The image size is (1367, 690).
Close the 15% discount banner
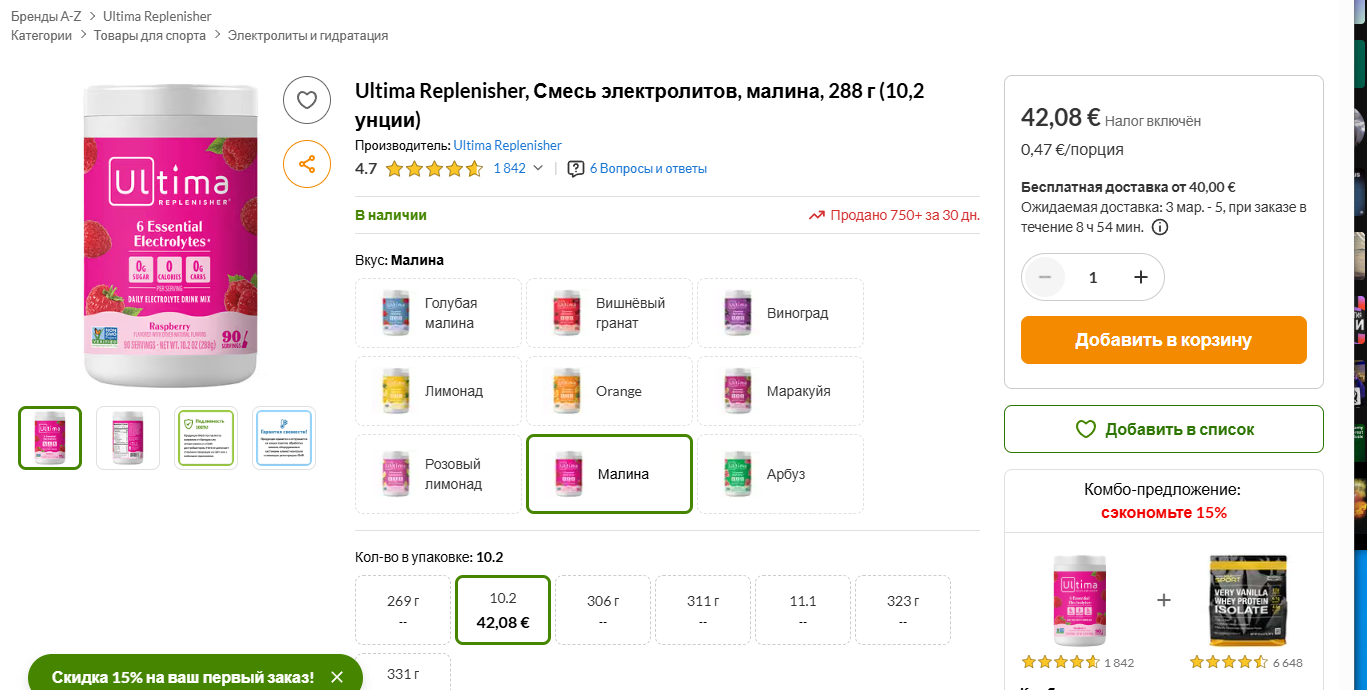[x=337, y=677]
